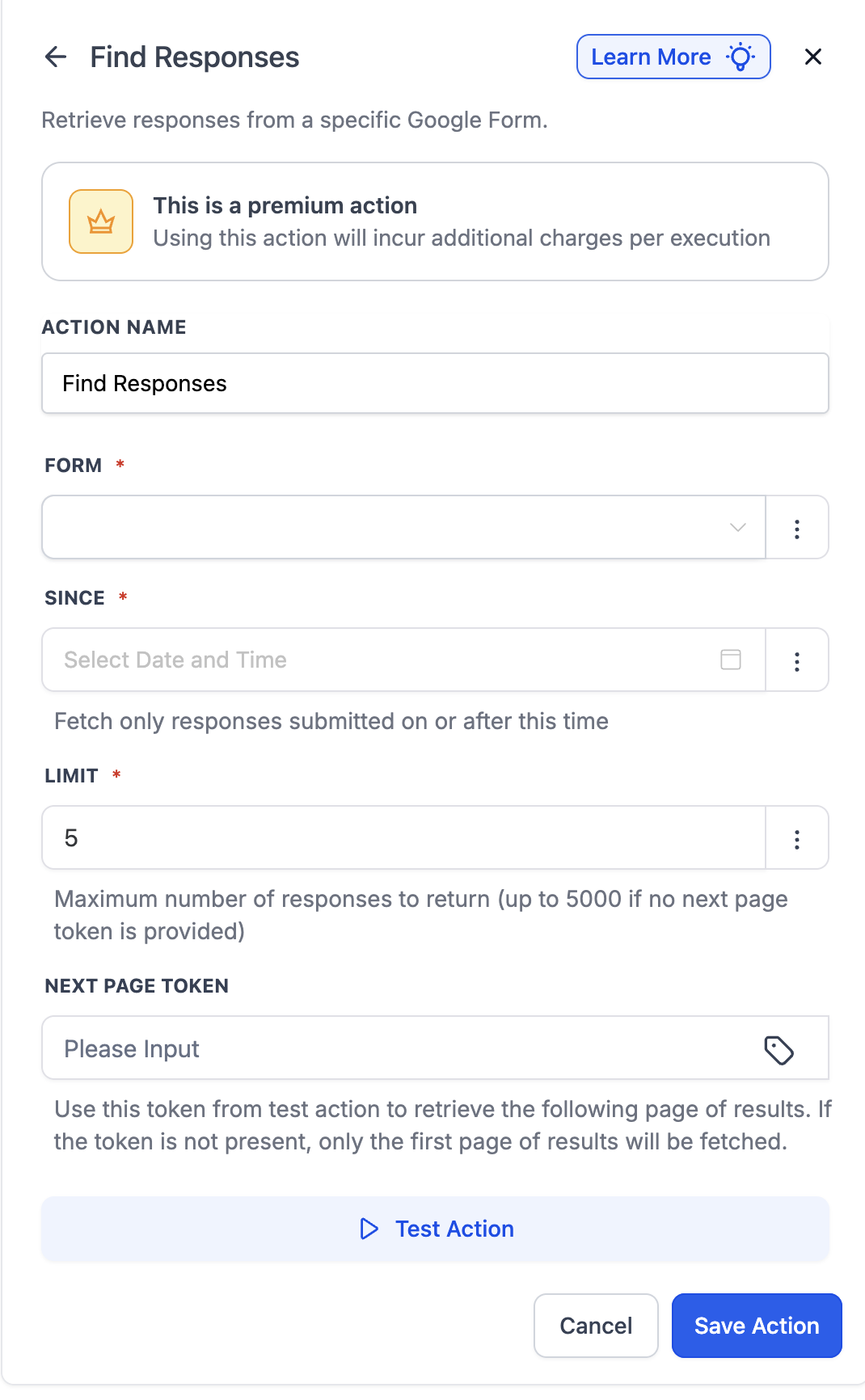Open the Limit field three-dot options

[797, 839]
